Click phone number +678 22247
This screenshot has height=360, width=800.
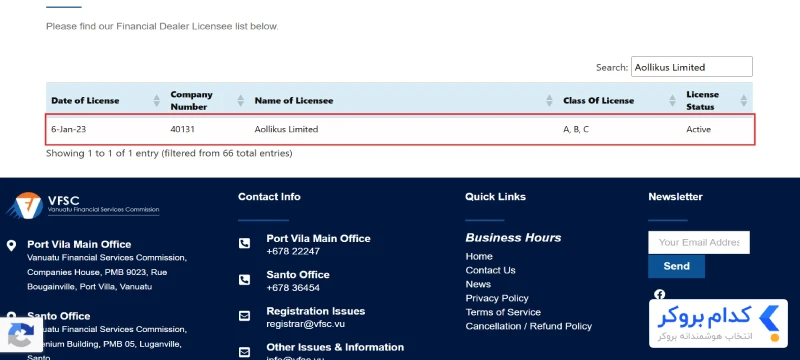pos(293,251)
